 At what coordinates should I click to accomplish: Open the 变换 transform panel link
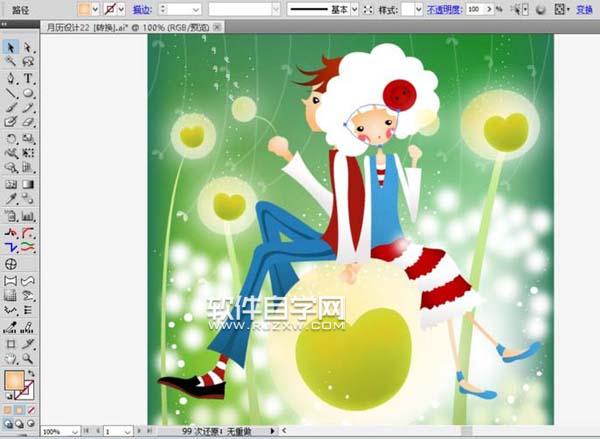(584, 10)
